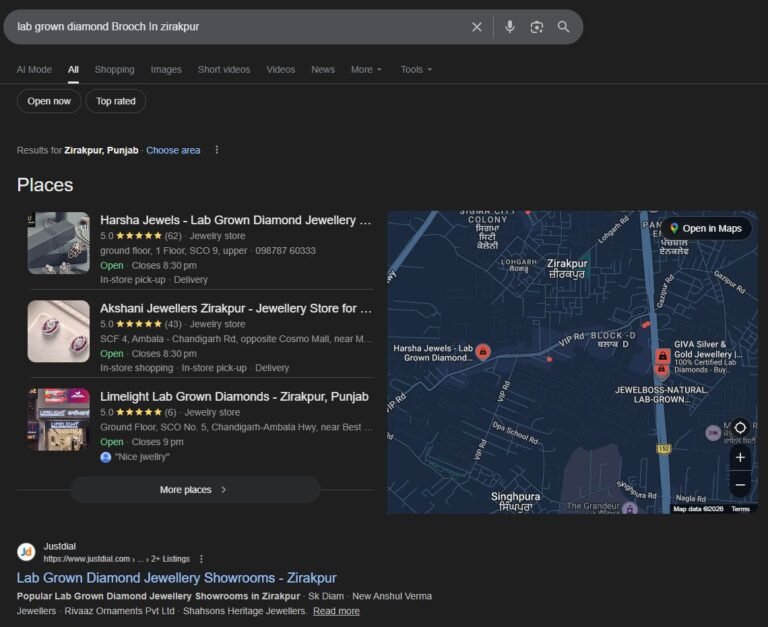This screenshot has height=627, width=768.
Task: Open the Shopping tab
Action: 115,70
